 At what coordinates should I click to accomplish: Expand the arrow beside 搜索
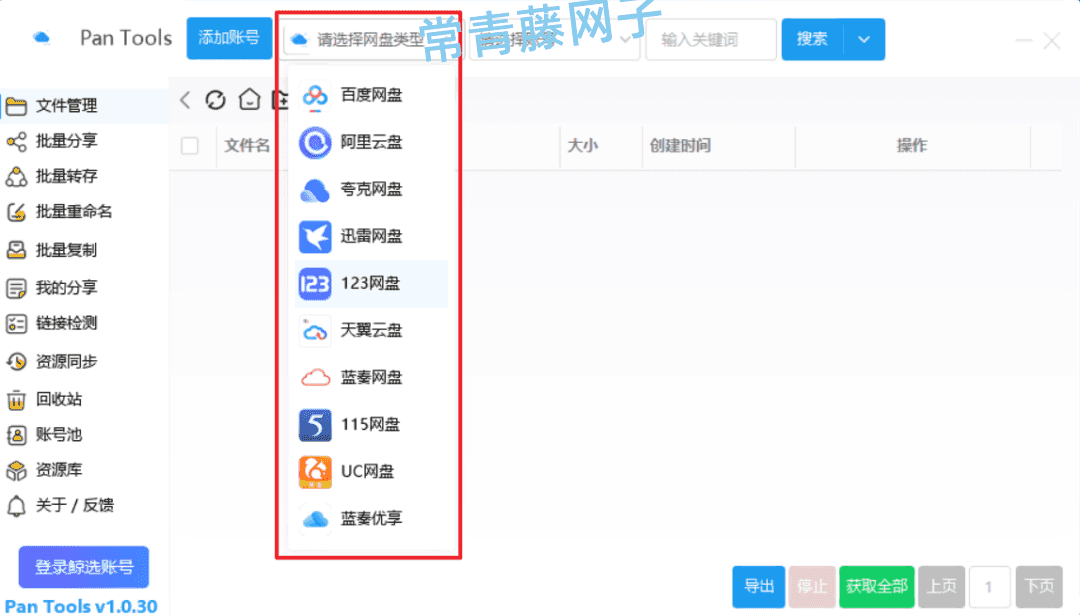(x=864, y=39)
